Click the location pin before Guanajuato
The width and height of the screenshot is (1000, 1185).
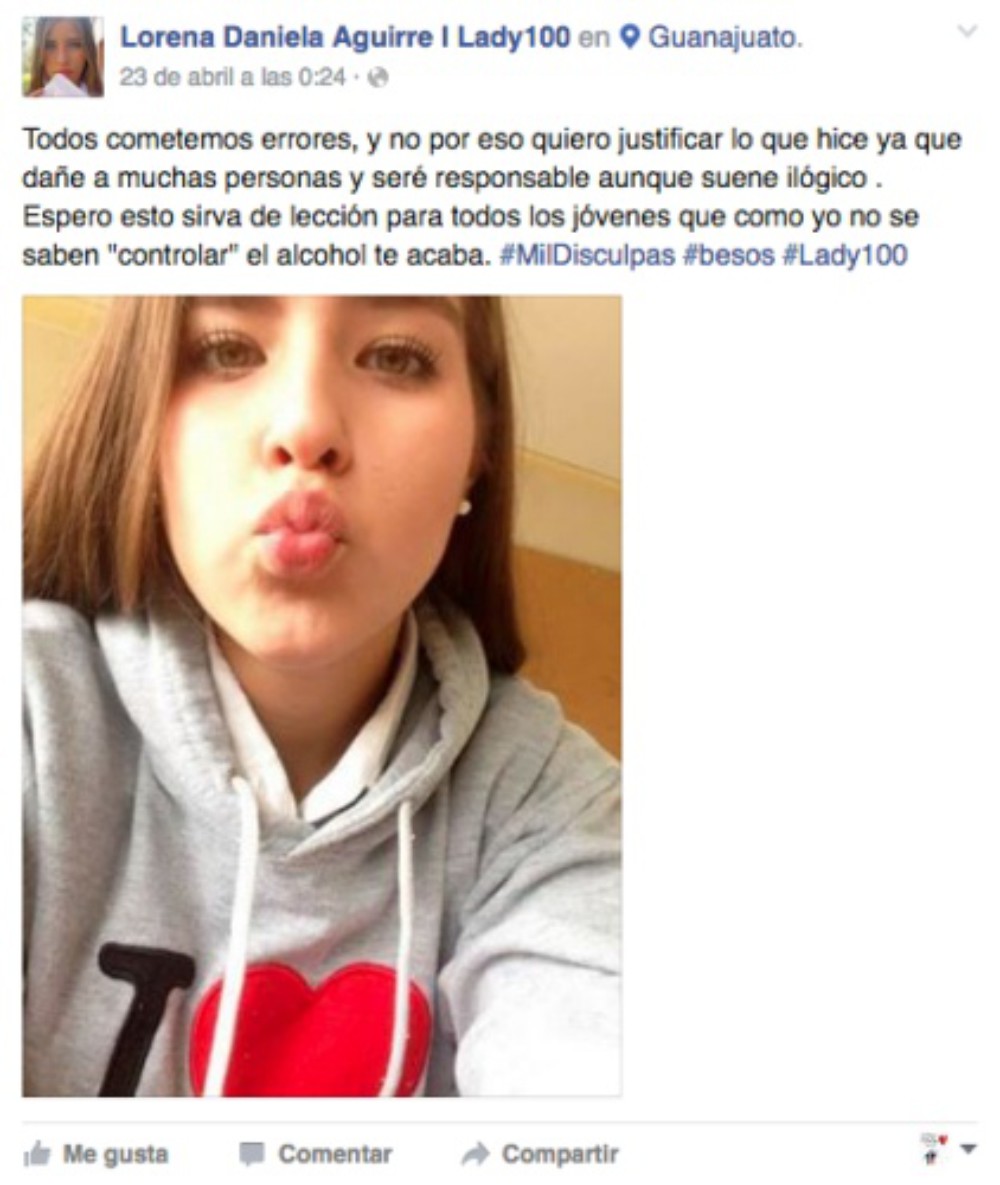[x=630, y=36]
